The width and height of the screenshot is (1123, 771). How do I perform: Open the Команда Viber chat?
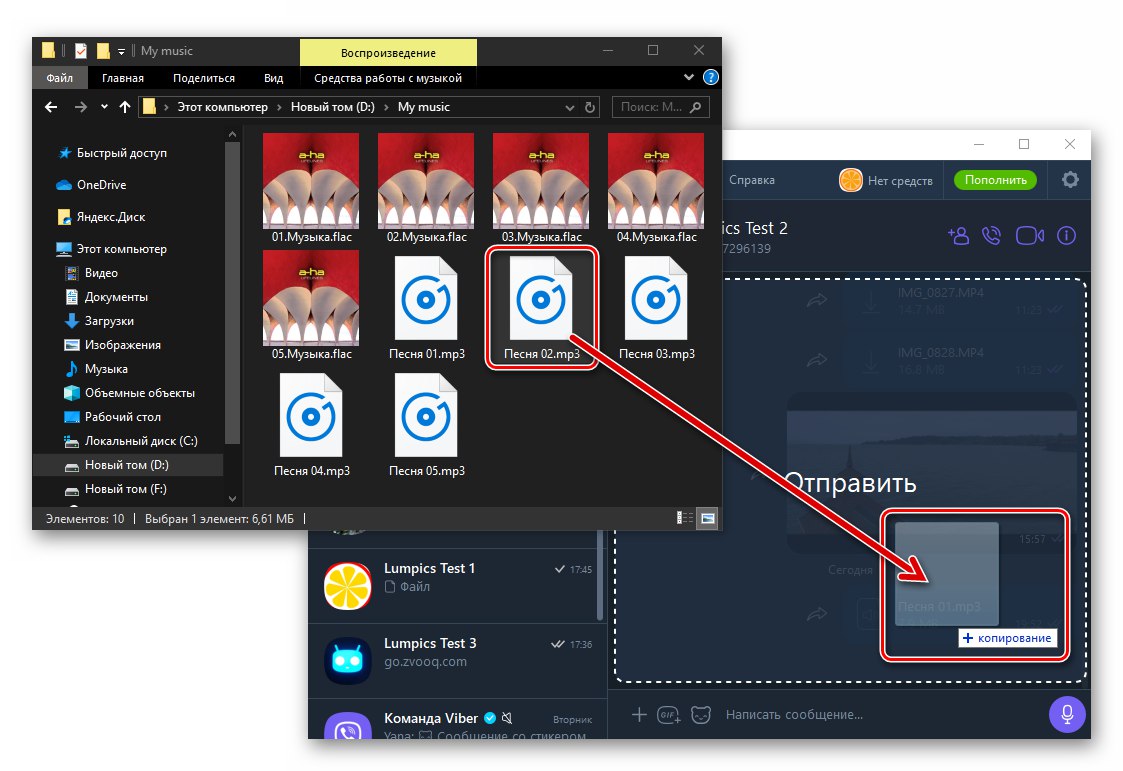click(457, 719)
